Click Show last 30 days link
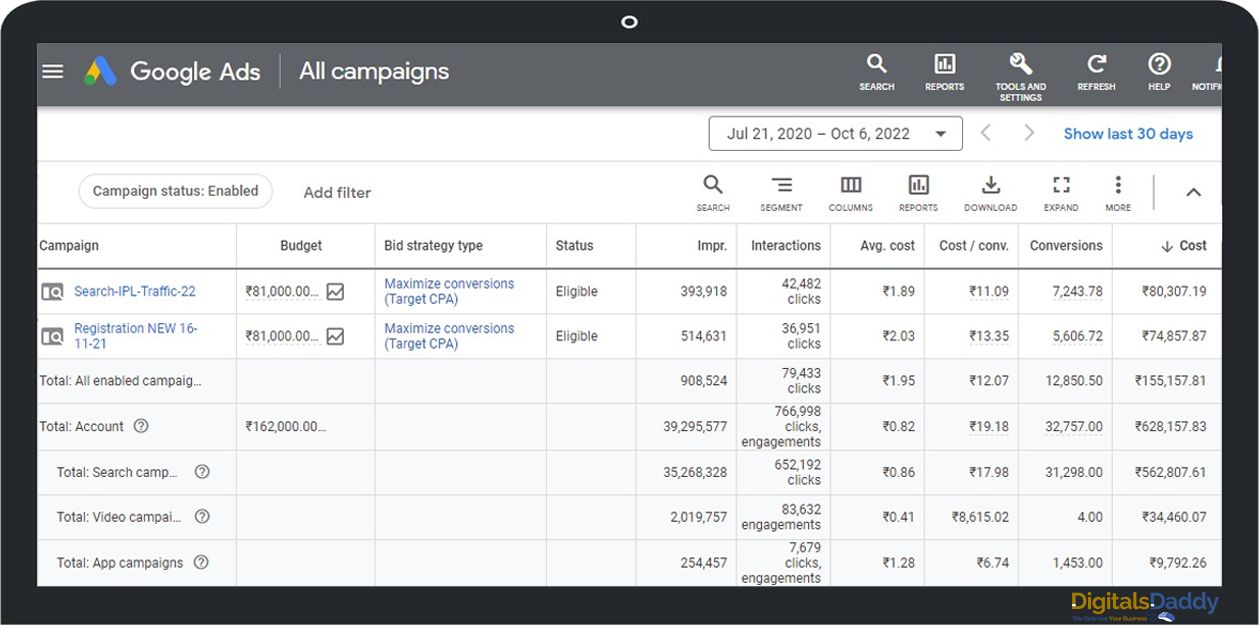 tap(1128, 134)
